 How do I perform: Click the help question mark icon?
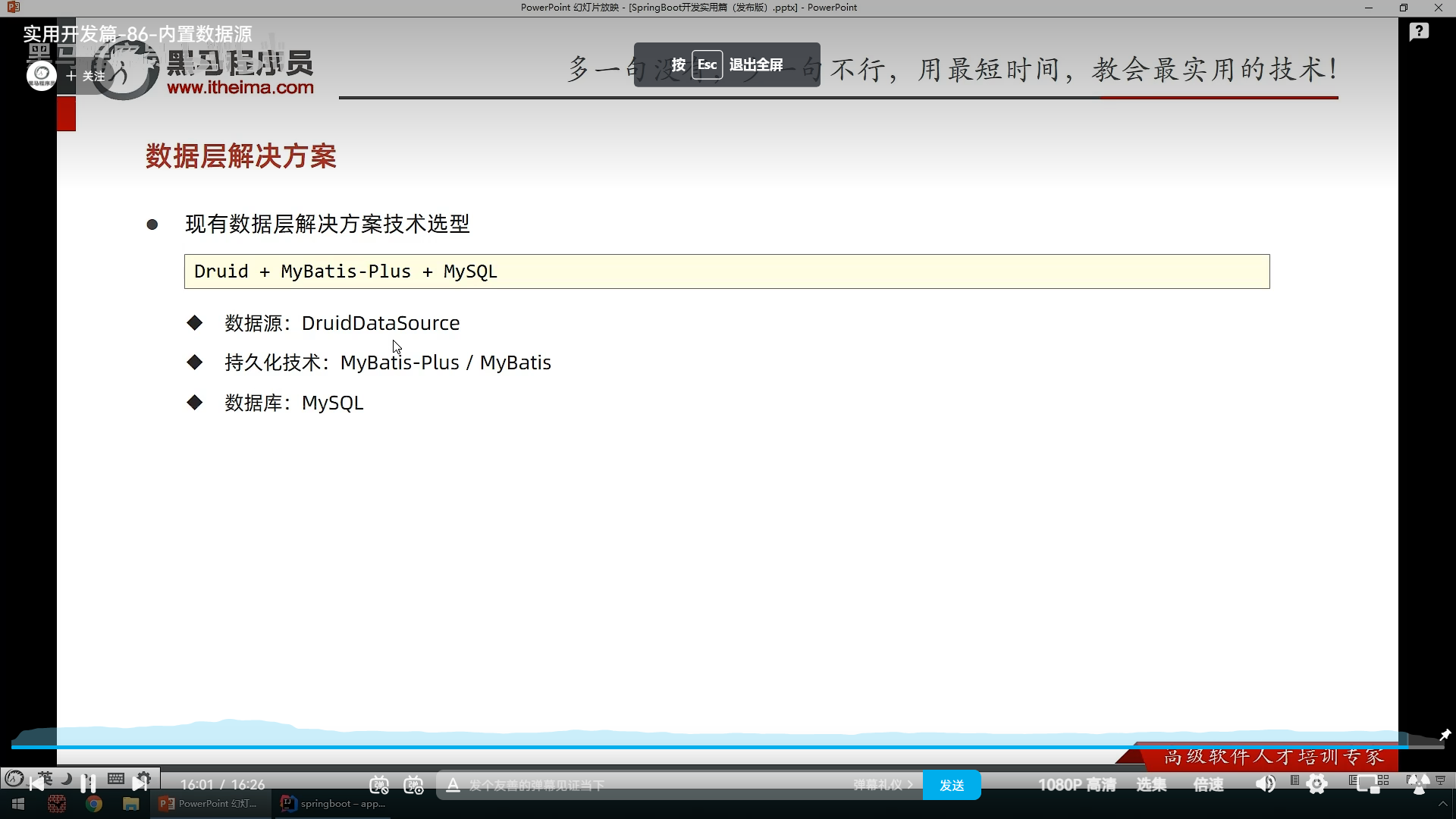(1419, 32)
